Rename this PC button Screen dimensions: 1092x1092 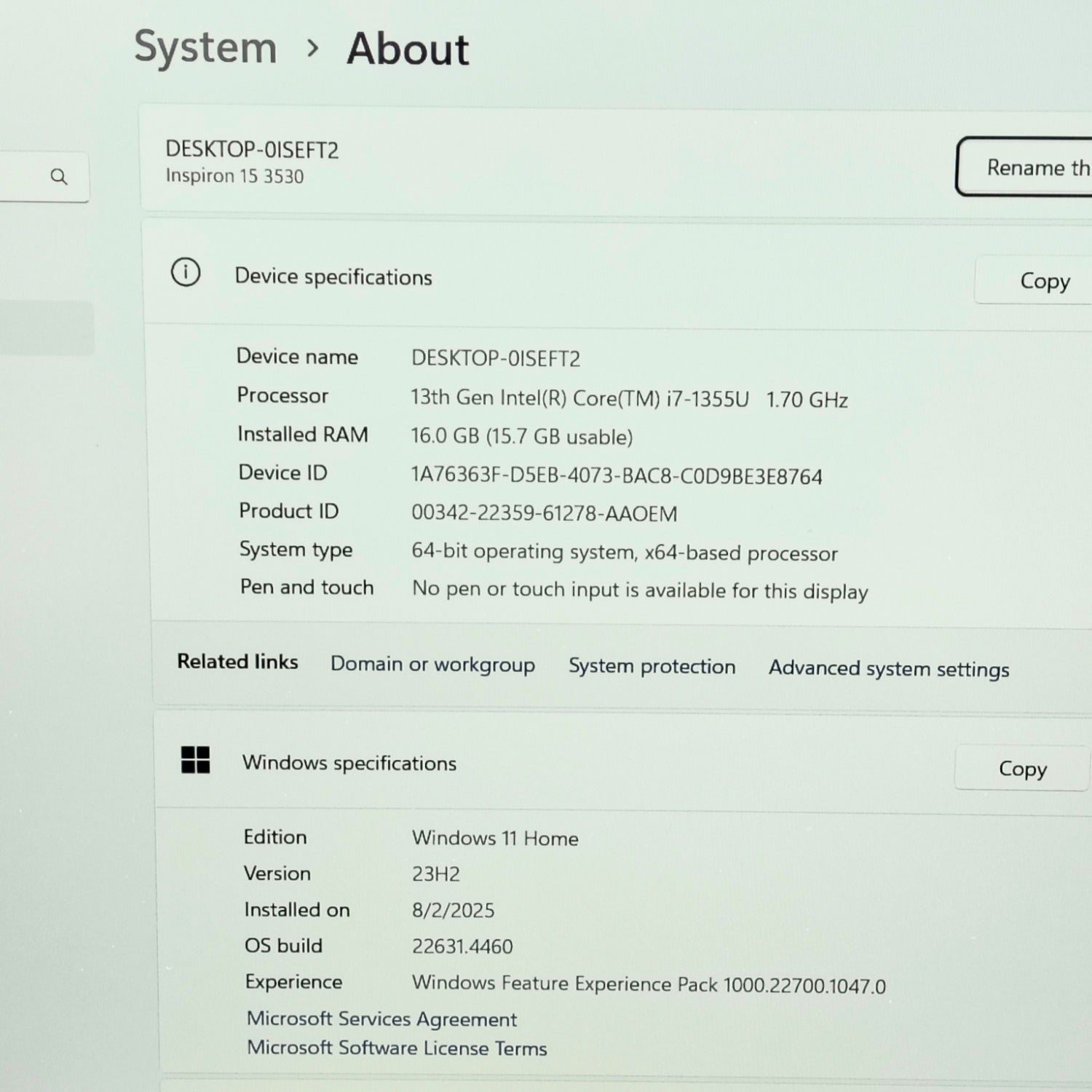point(1024,167)
